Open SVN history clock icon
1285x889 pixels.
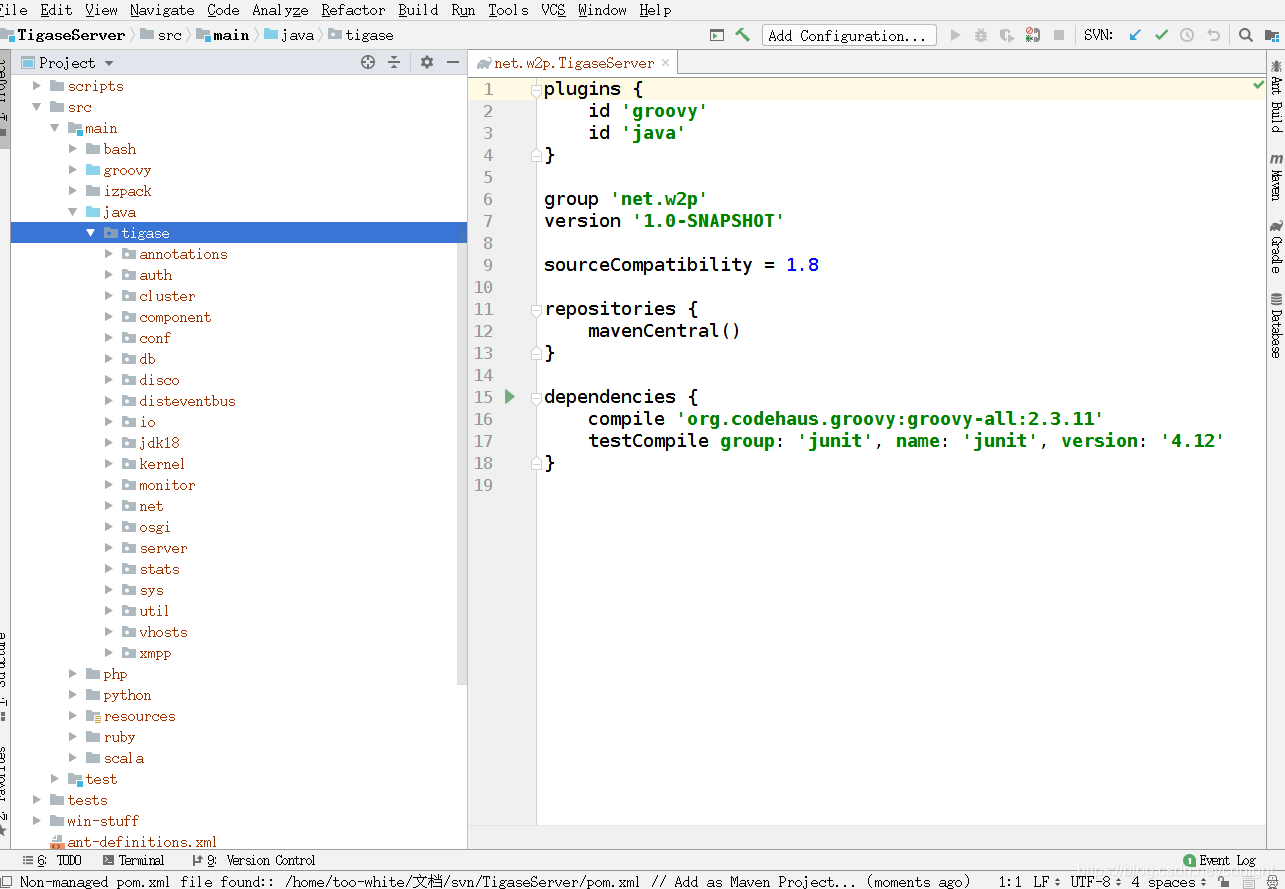coord(1187,35)
